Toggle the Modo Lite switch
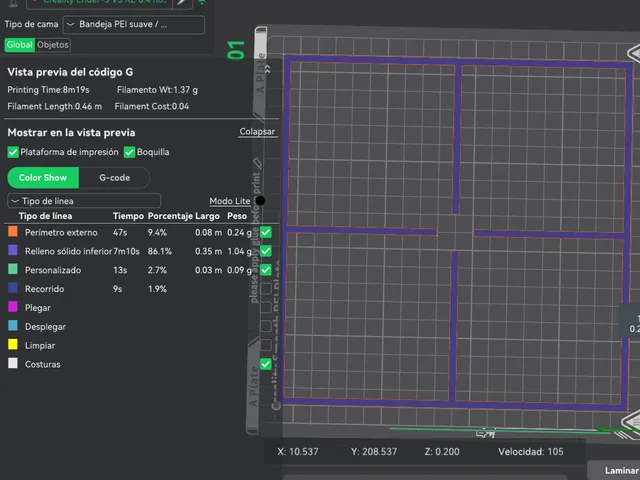The height and width of the screenshot is (480, 640). coord(260,201)
